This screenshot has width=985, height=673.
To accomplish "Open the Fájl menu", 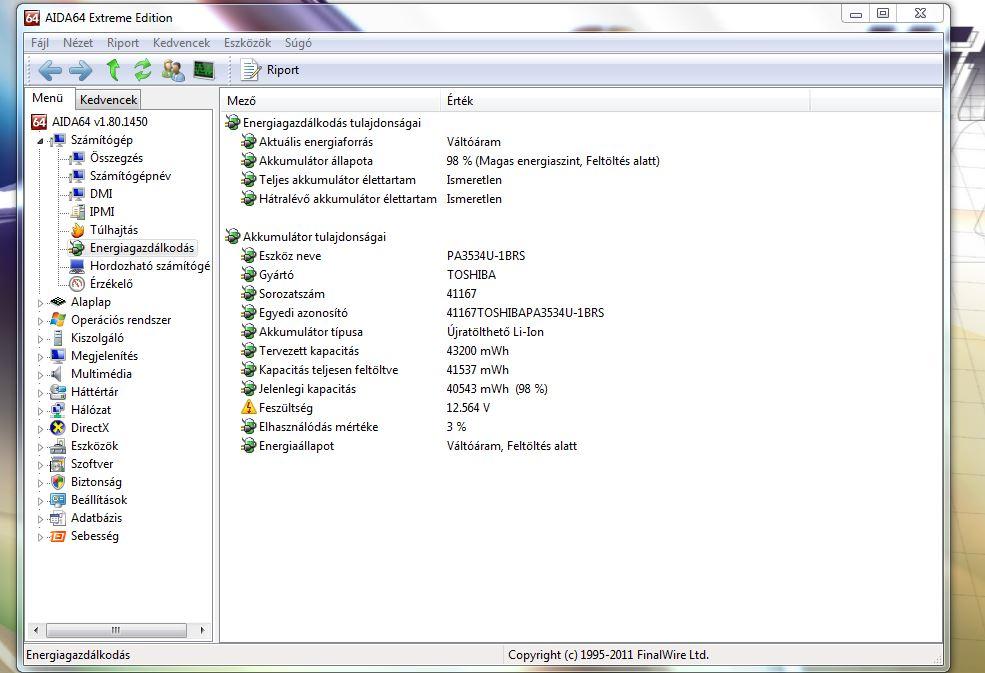I will pos(40,43).
